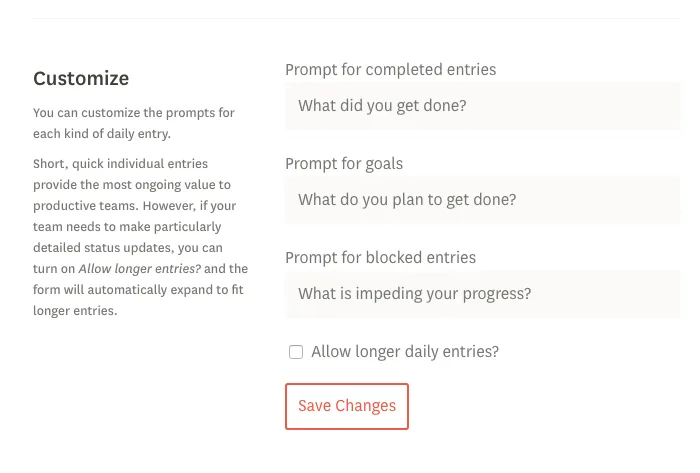Focus the 'What do you plan to get done?' field
Image resolution: width=700 pixels, height=473 pixels.
click(x=483, y=200)
